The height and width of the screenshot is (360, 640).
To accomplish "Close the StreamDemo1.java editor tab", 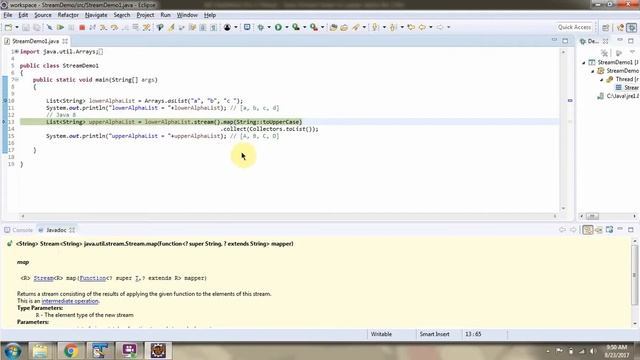I will point(65,41).
